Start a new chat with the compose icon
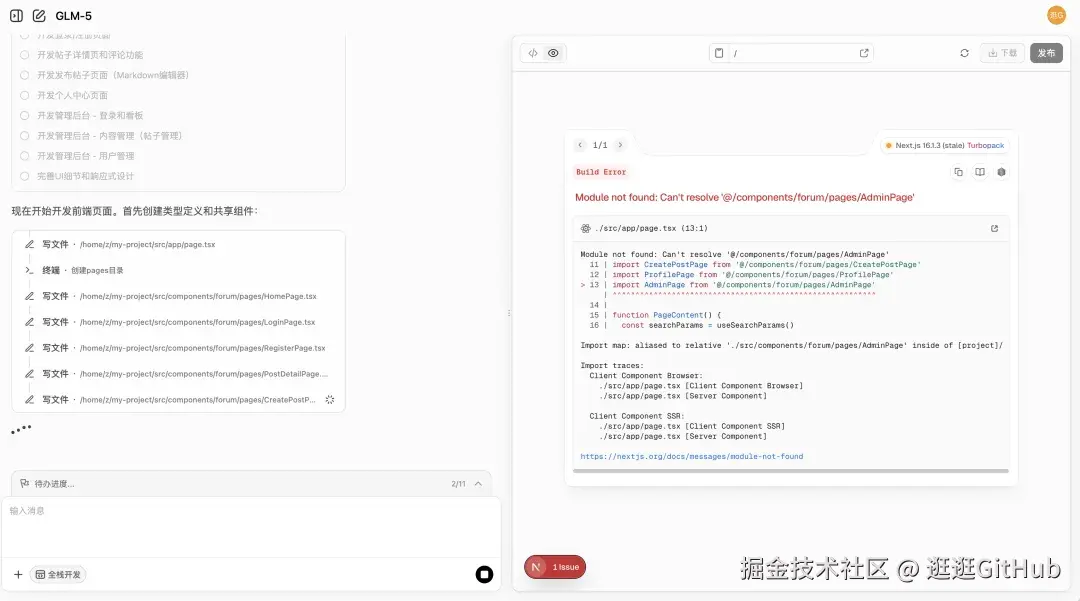The image size is (1080, 601). coord(39,16)
